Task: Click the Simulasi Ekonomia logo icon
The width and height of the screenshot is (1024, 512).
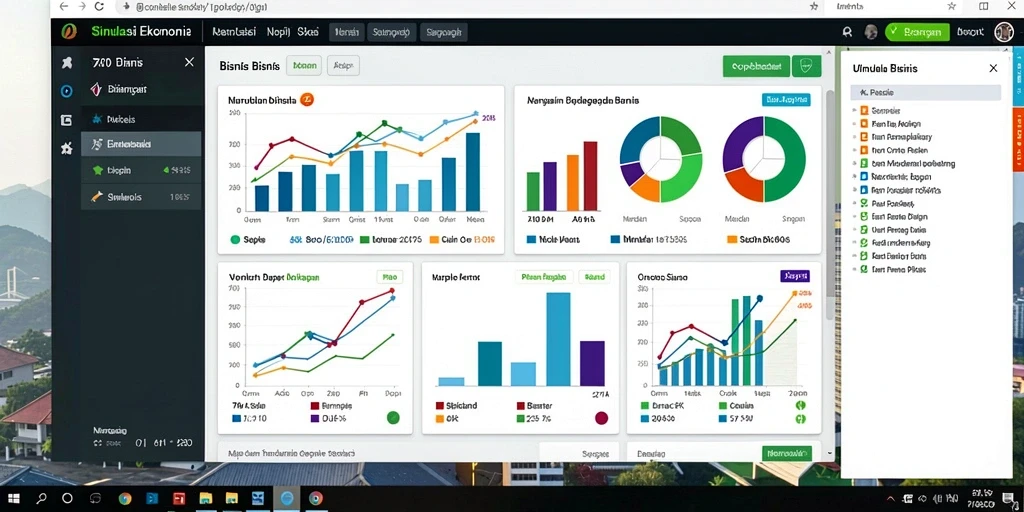Action: (x=69, y=31)
